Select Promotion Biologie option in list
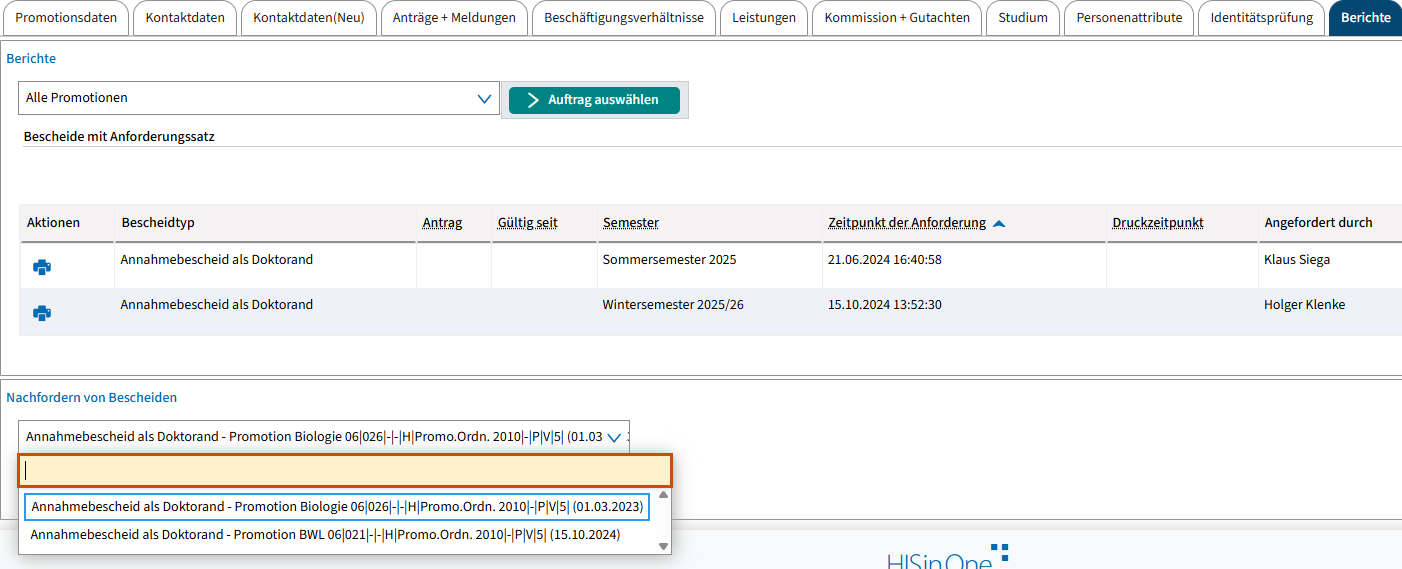Image resolution: width=1402 pixels, height=569 pixels. [336, 507]
